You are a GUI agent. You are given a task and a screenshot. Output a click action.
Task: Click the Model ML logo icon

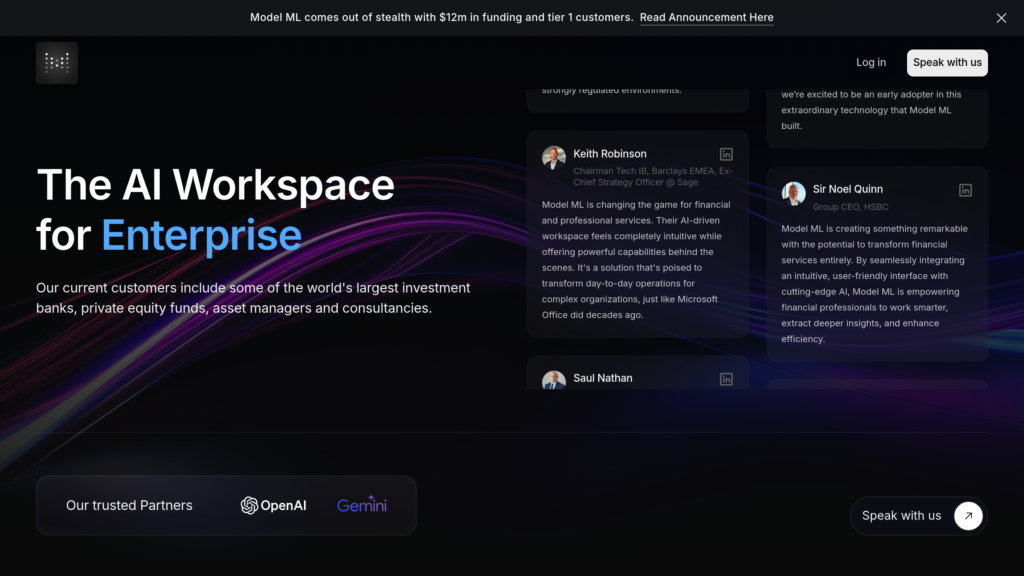pyautogui.click(x=57, y=63)
